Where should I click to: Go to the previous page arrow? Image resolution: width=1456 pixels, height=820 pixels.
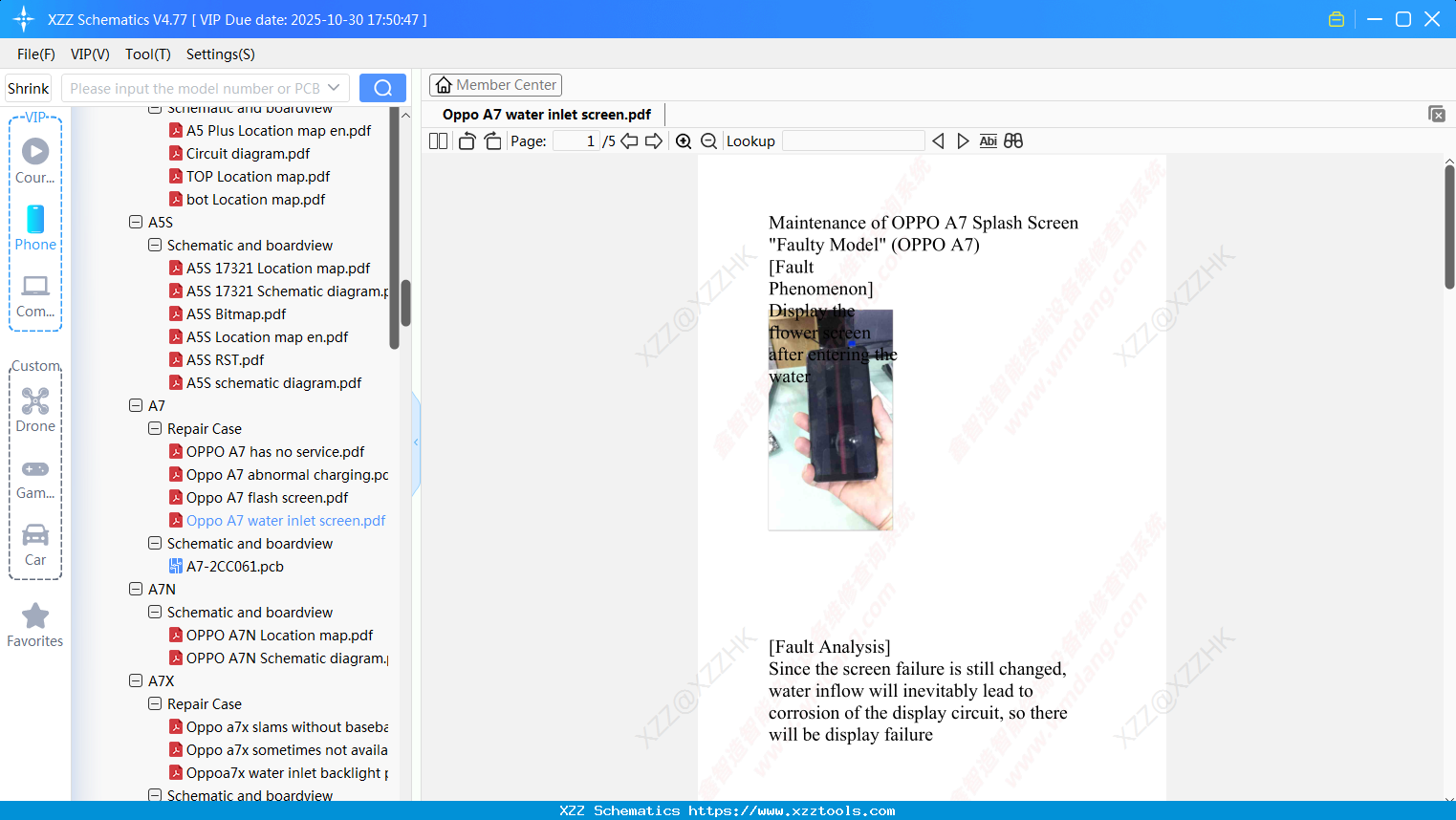(x=629, y=141)
